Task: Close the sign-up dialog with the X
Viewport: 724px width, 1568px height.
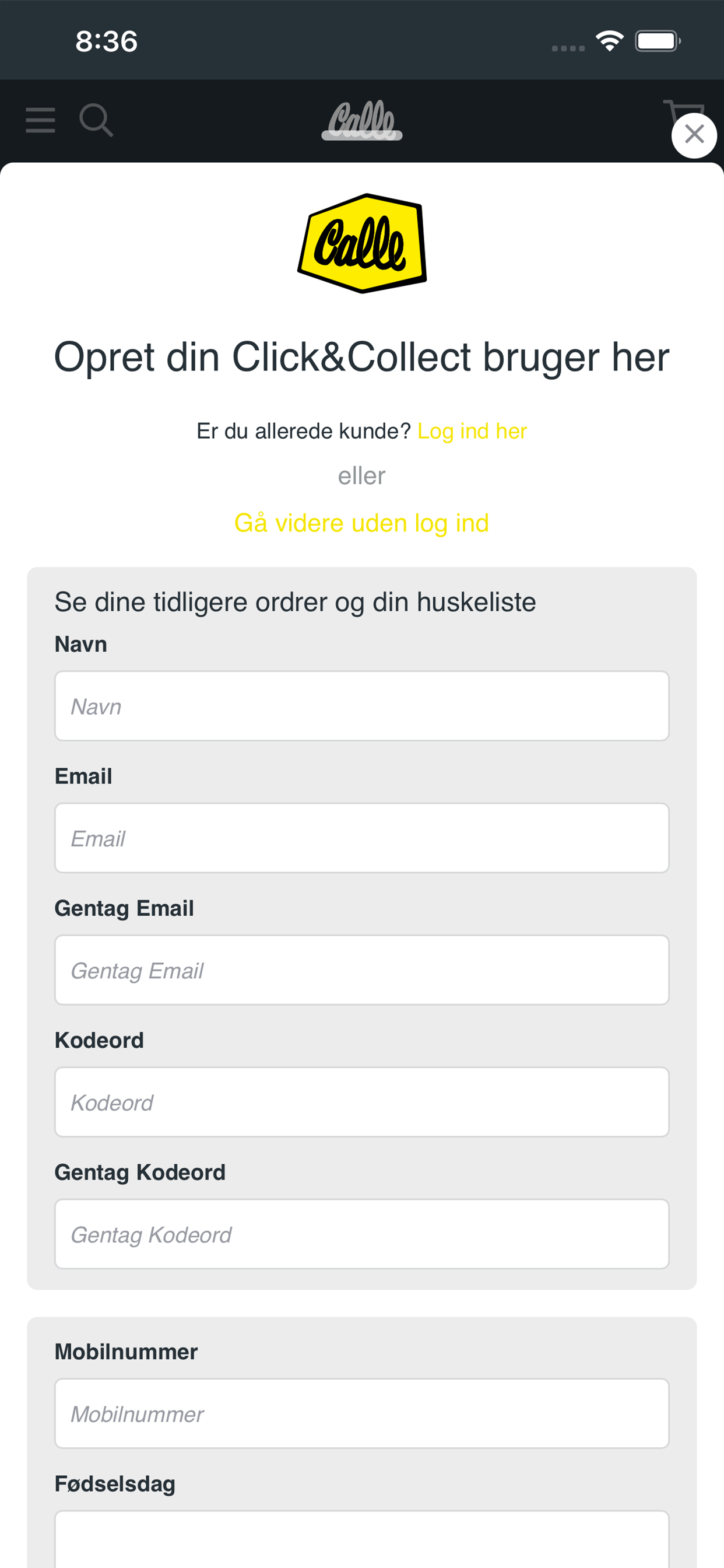Action: click(694, 135)
